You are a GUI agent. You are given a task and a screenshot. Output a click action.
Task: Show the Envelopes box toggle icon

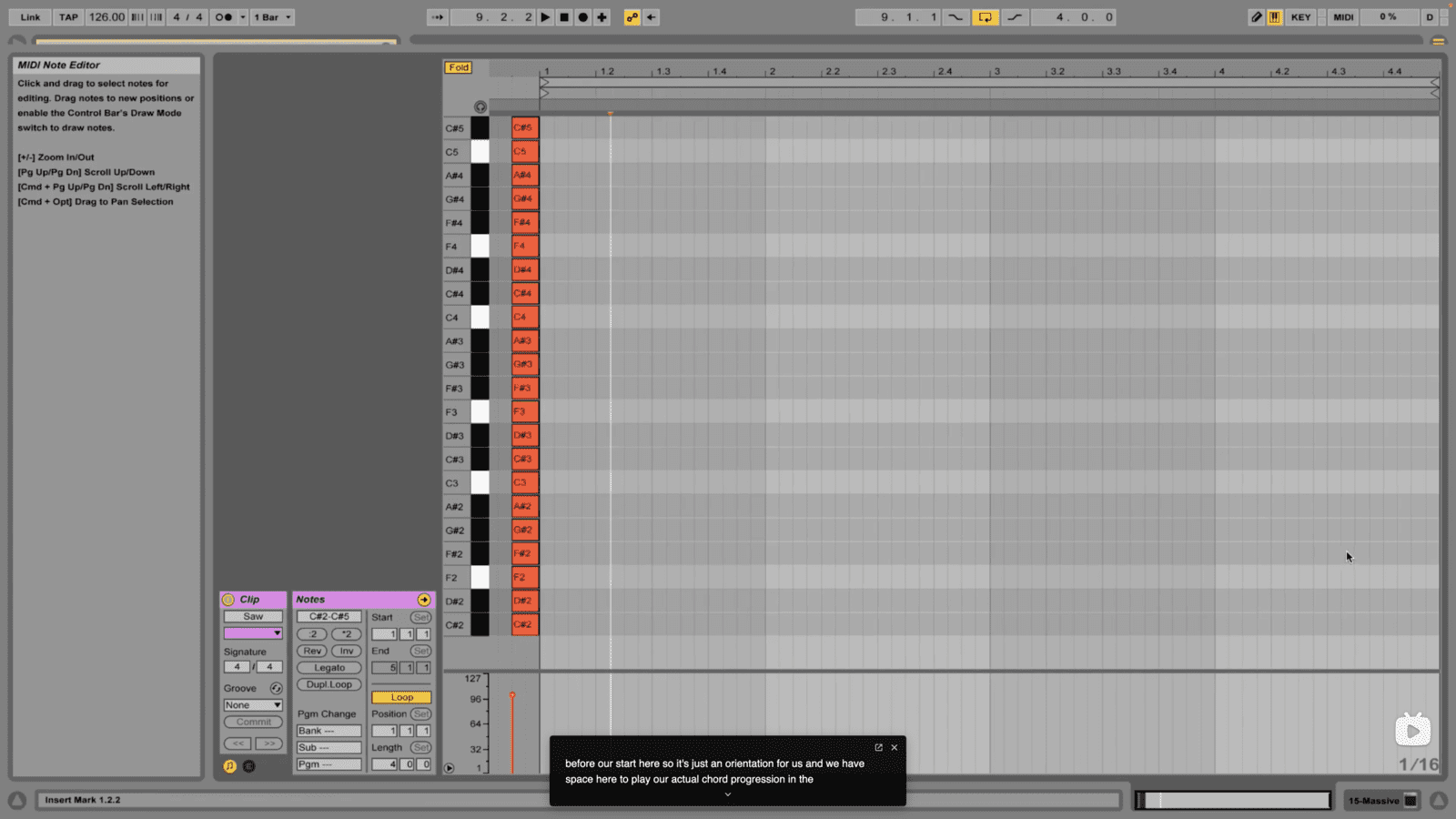249,766
